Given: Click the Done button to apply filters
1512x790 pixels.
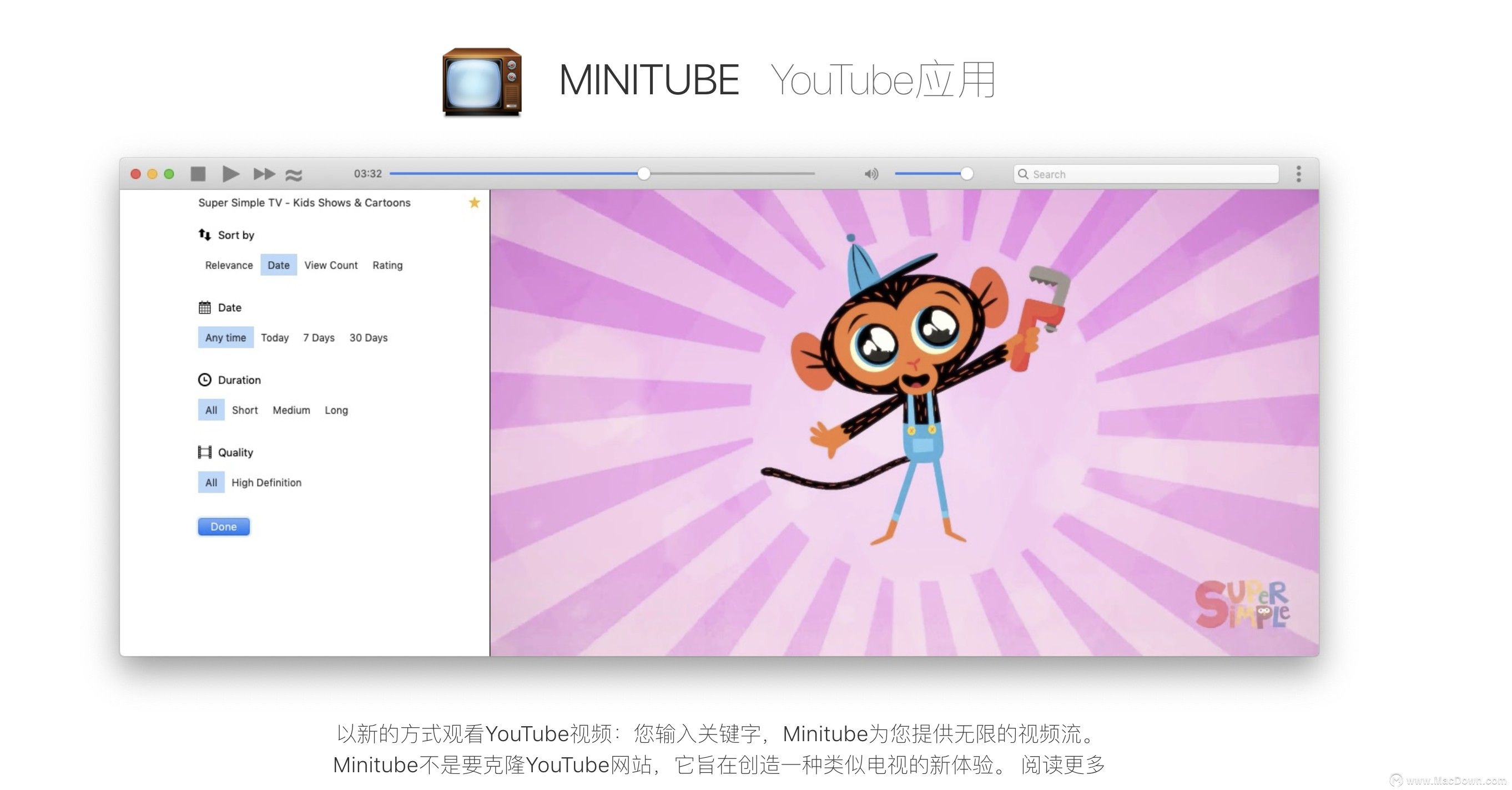Looking at the screenshot, I should (x=223, y=526).
